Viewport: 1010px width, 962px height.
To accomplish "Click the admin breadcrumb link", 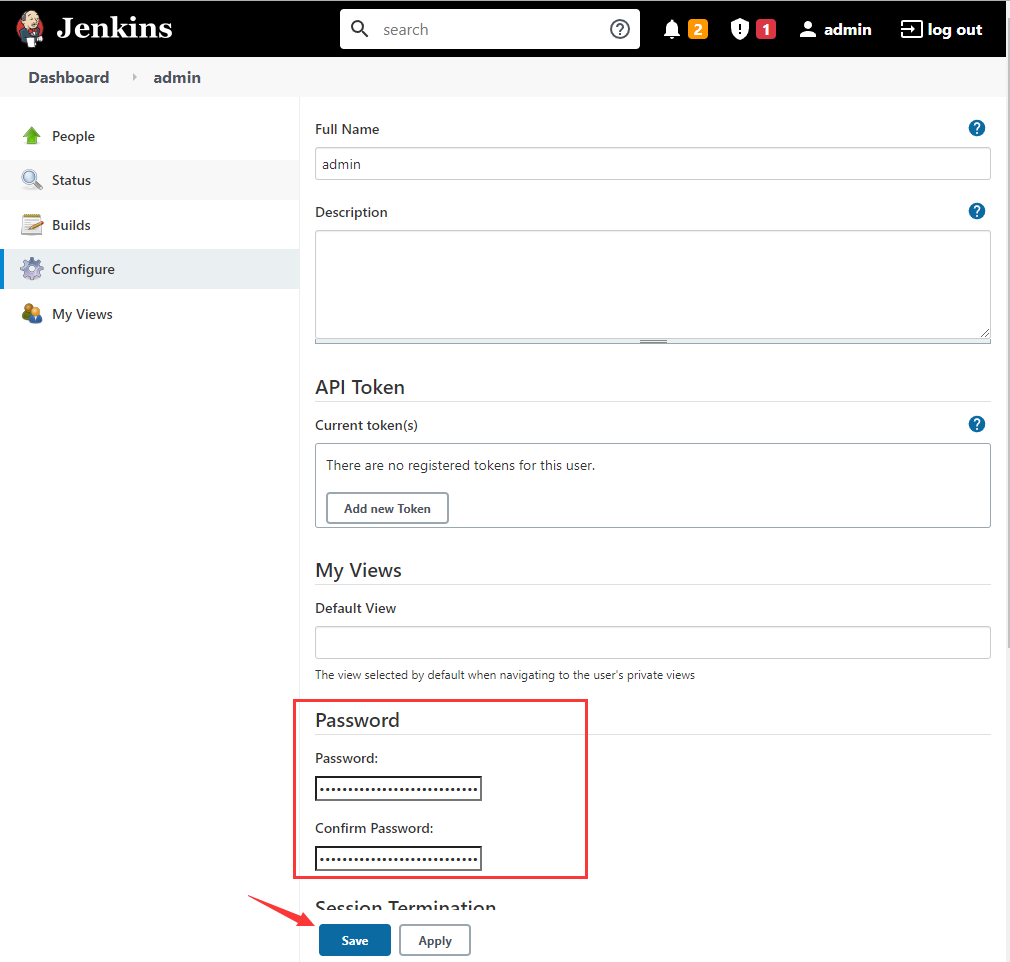I will coord(177,77).
